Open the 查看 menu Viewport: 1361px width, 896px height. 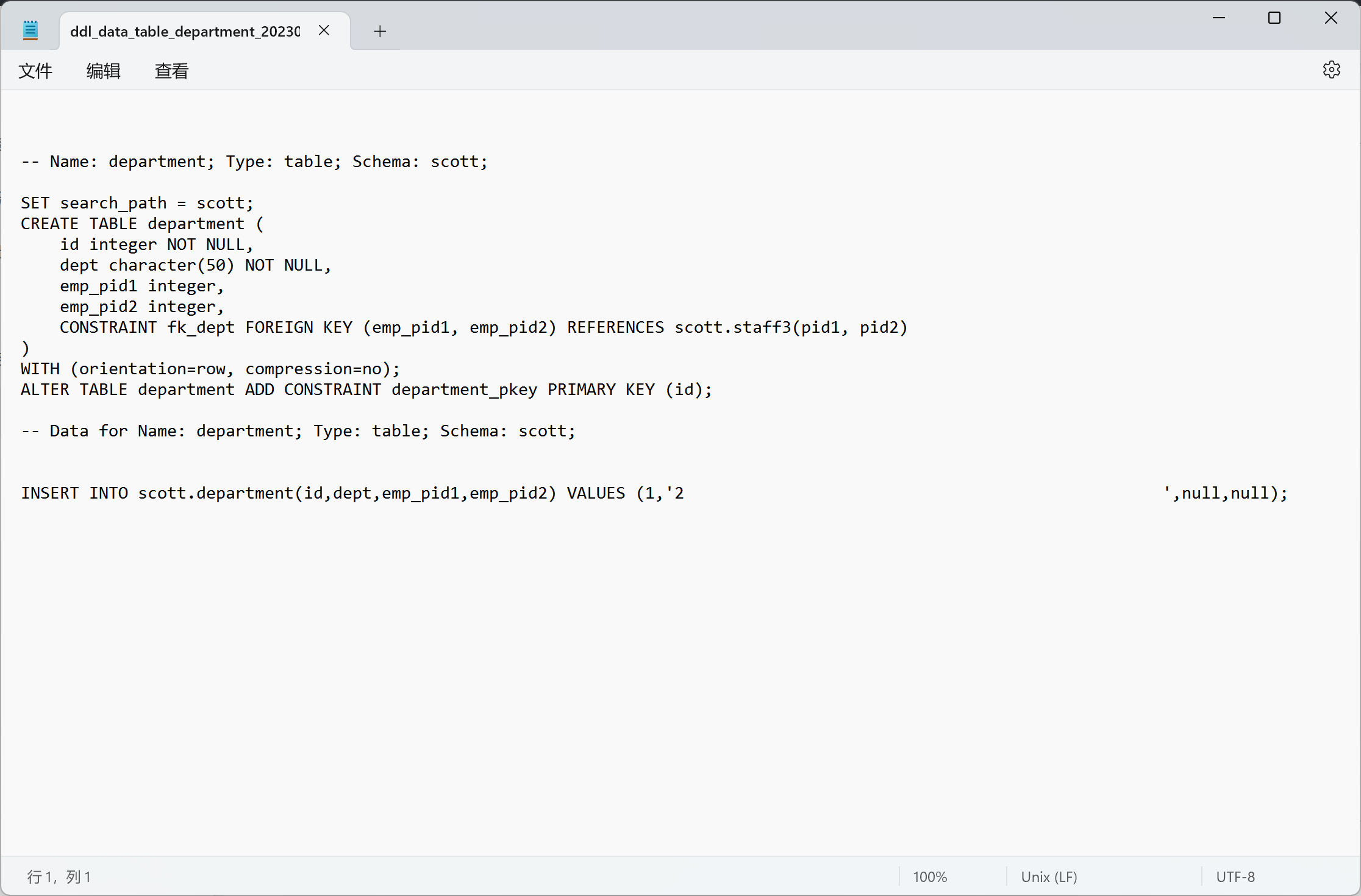tap(171, 71)
